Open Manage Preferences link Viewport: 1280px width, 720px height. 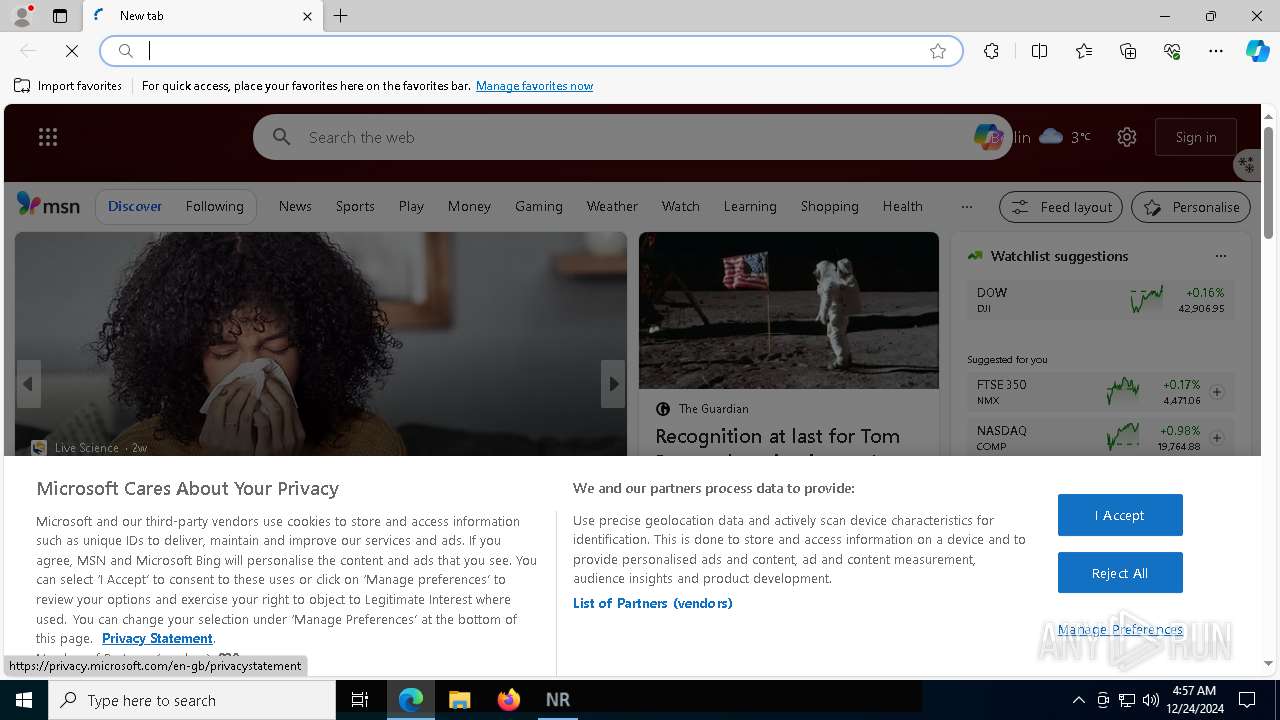[x=1120, y=629]
